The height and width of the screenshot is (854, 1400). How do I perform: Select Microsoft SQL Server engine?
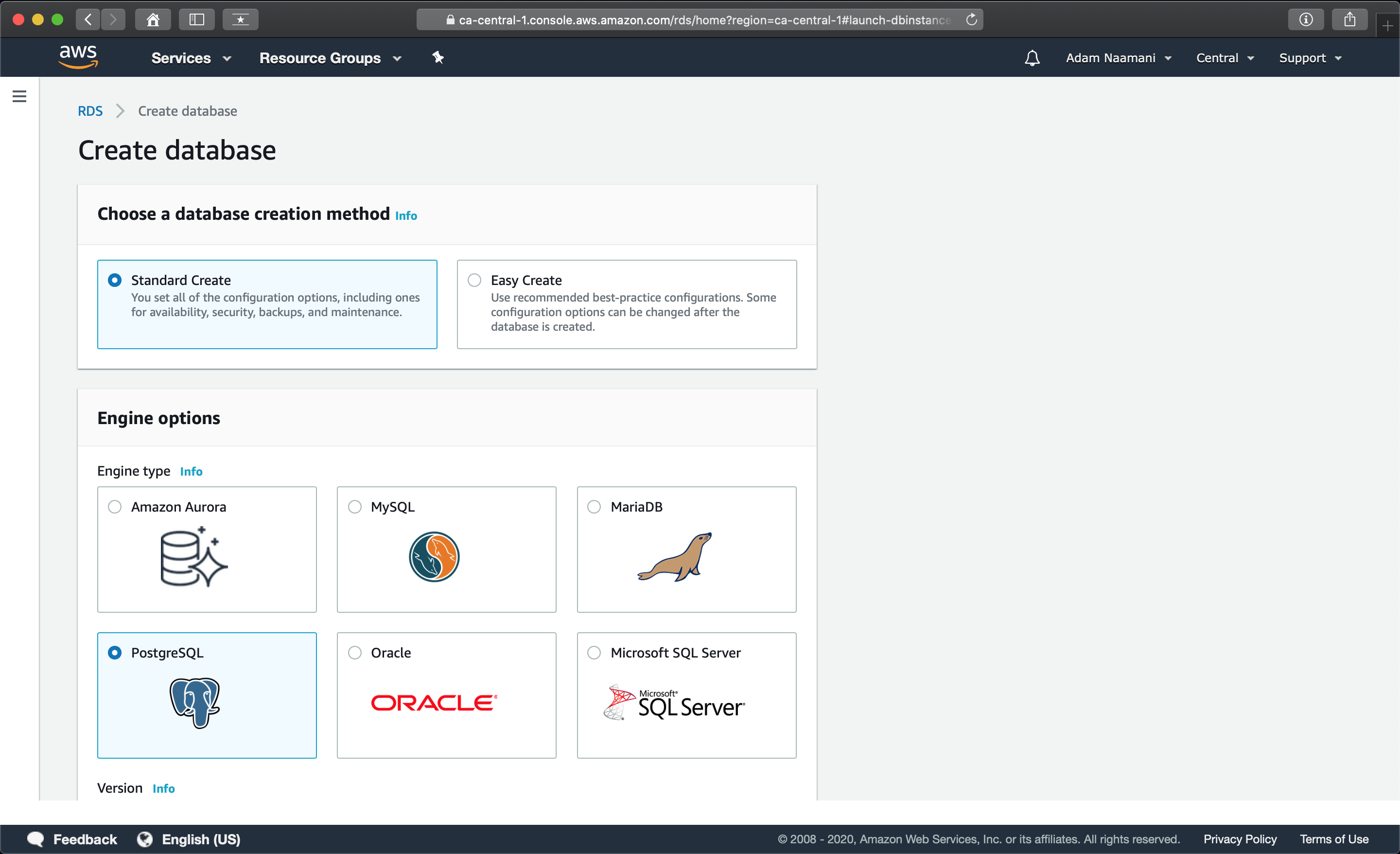(x=595, y=652)
